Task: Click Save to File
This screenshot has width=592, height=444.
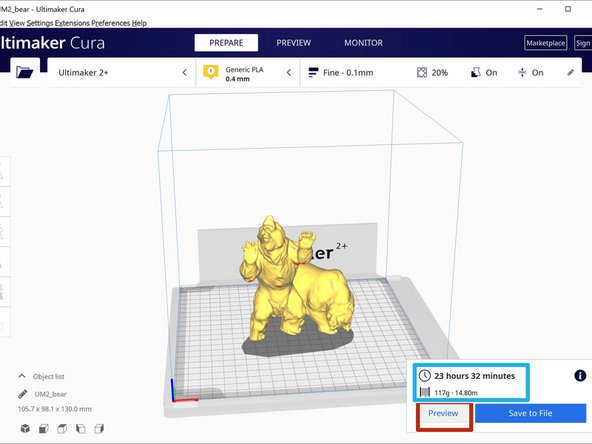Action: coord(530,413)
